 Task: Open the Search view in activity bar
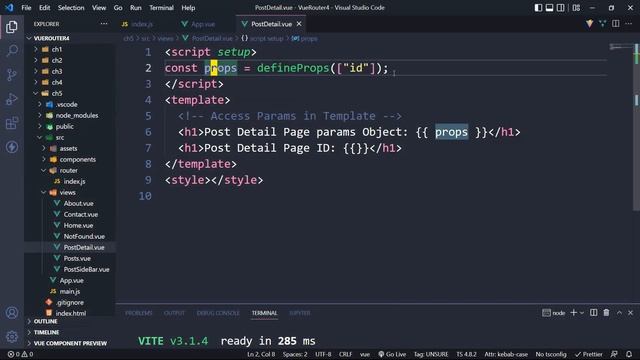12,51
